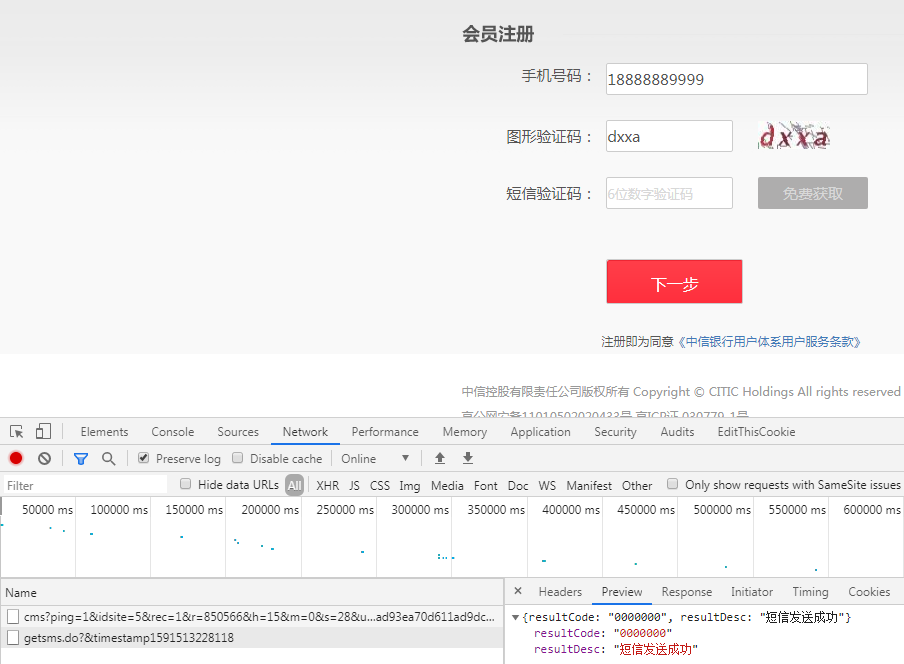
Task: Filter requests by Font
Action: pos(485,485)
